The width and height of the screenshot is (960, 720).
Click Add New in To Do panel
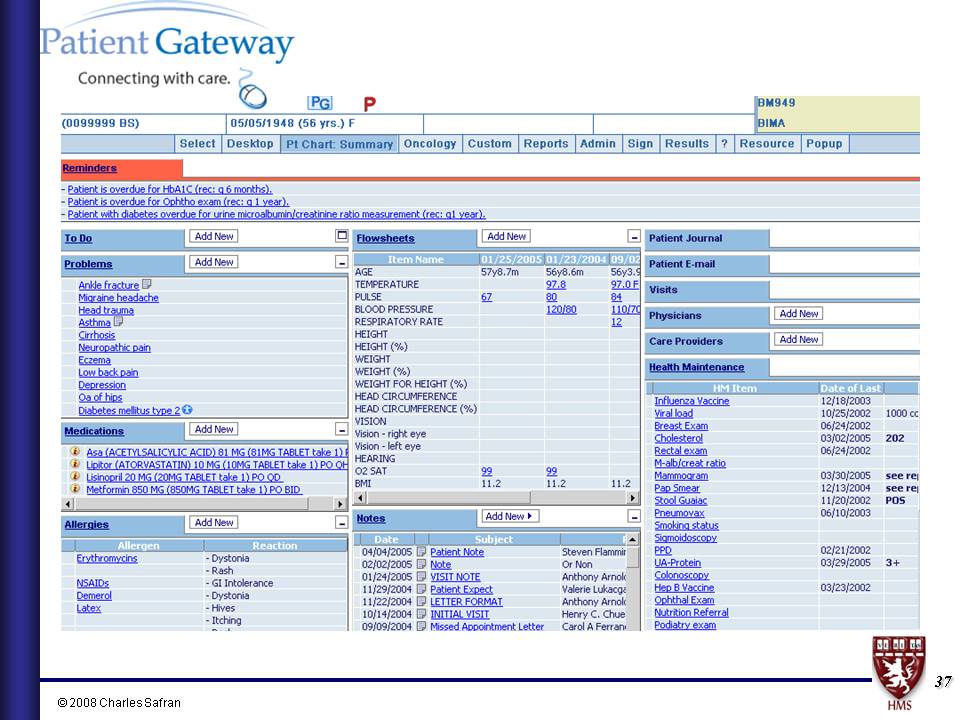pos(214,236)
